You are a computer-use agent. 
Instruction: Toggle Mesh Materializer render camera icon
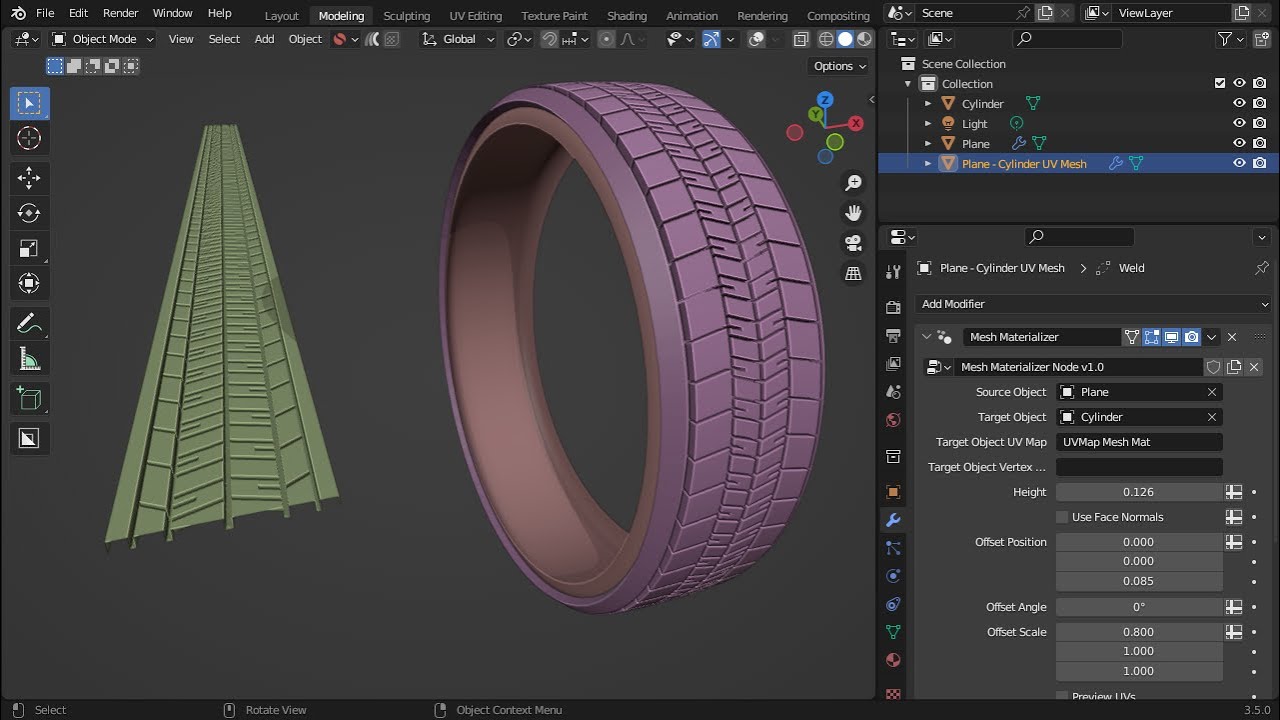click(1191, 337)
